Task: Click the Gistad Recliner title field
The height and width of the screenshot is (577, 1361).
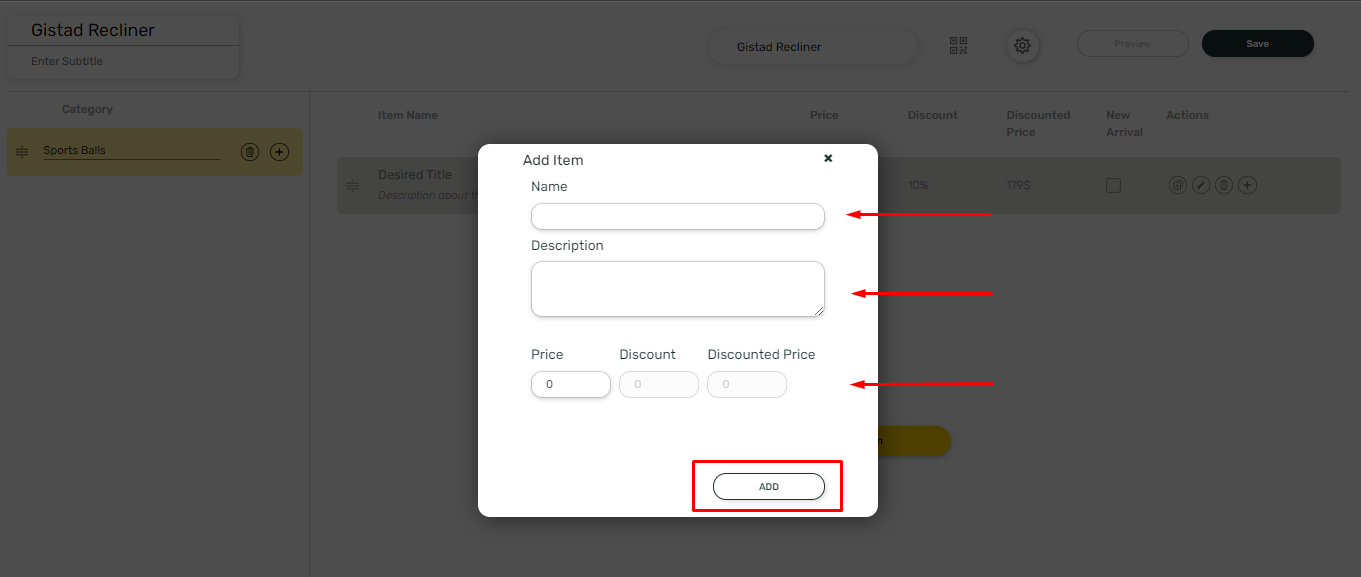Action: (122, 29)
